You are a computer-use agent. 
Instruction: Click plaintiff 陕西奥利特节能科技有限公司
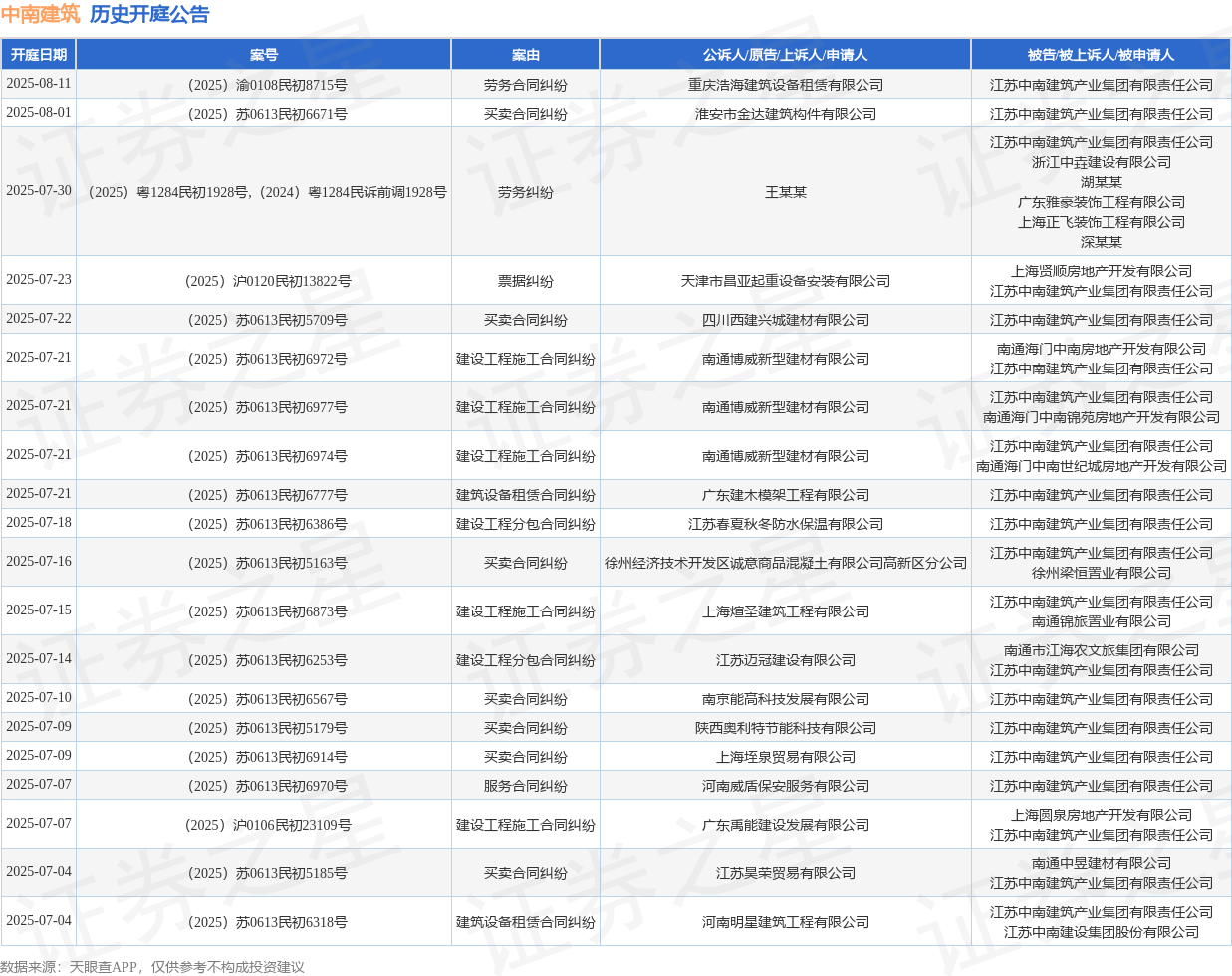point(786,728)
